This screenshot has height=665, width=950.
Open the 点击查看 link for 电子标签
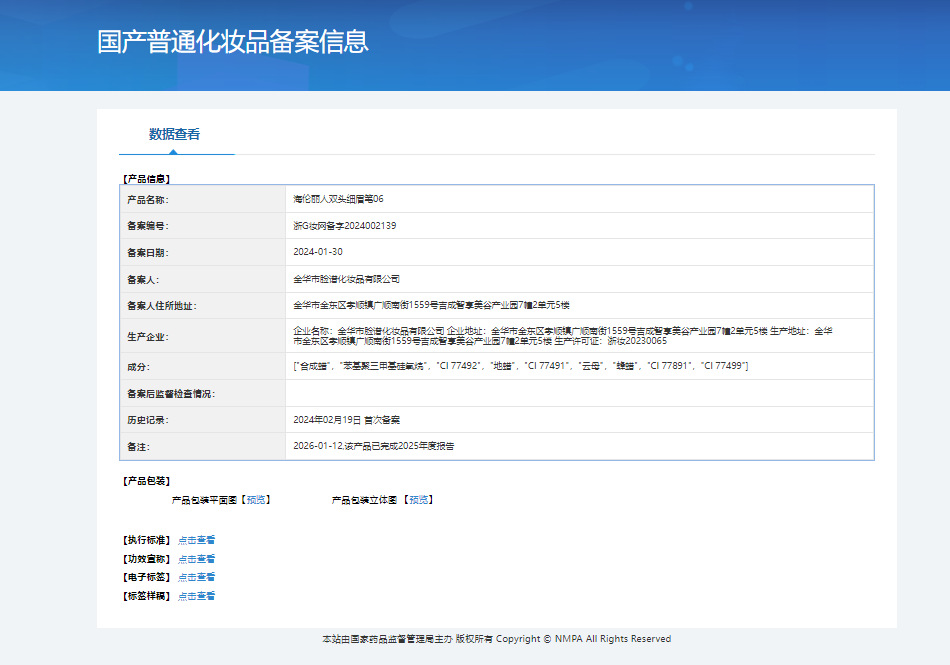196,577
